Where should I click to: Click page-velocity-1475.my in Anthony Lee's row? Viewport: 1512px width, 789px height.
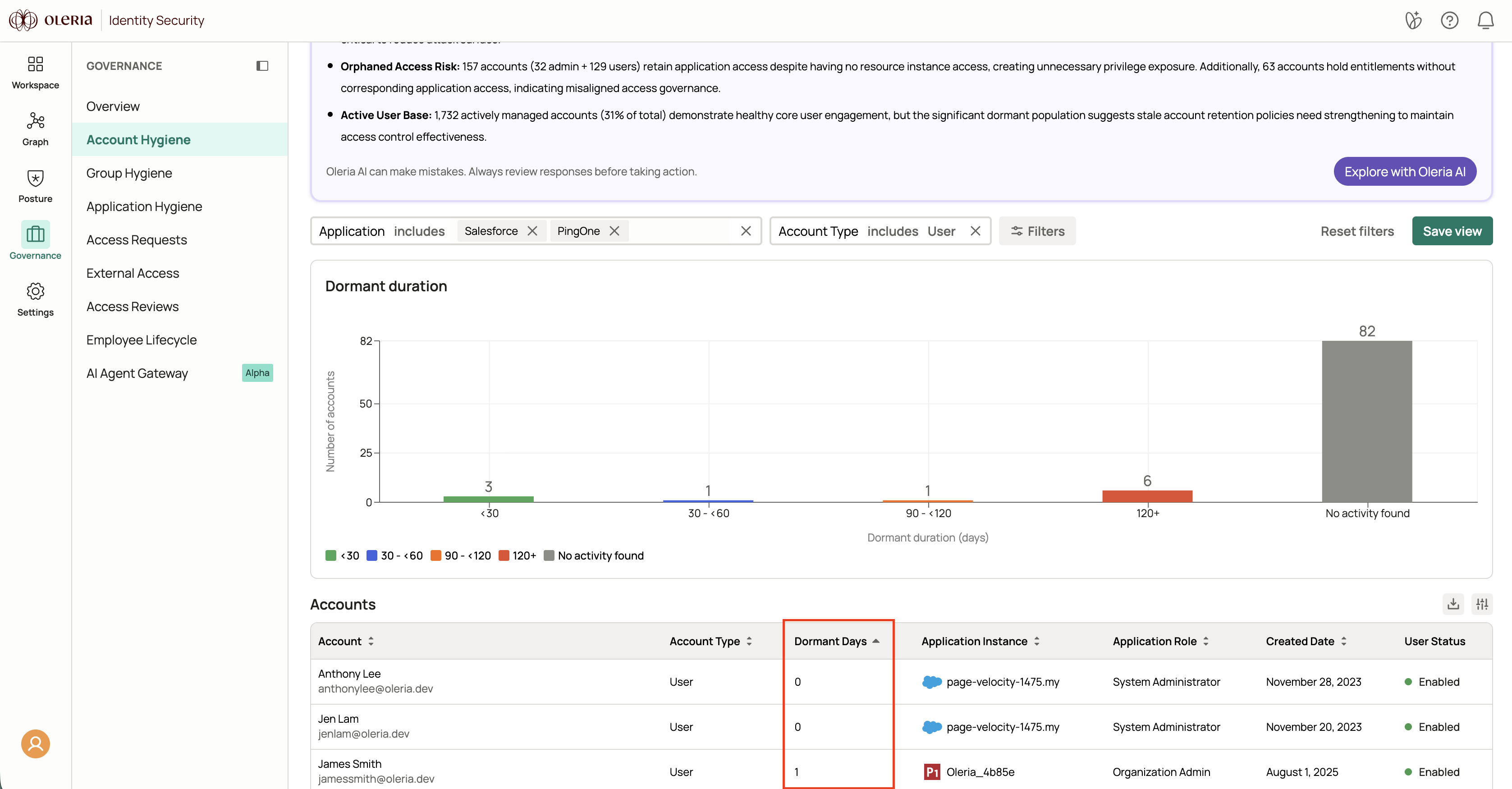point(1003,682)
